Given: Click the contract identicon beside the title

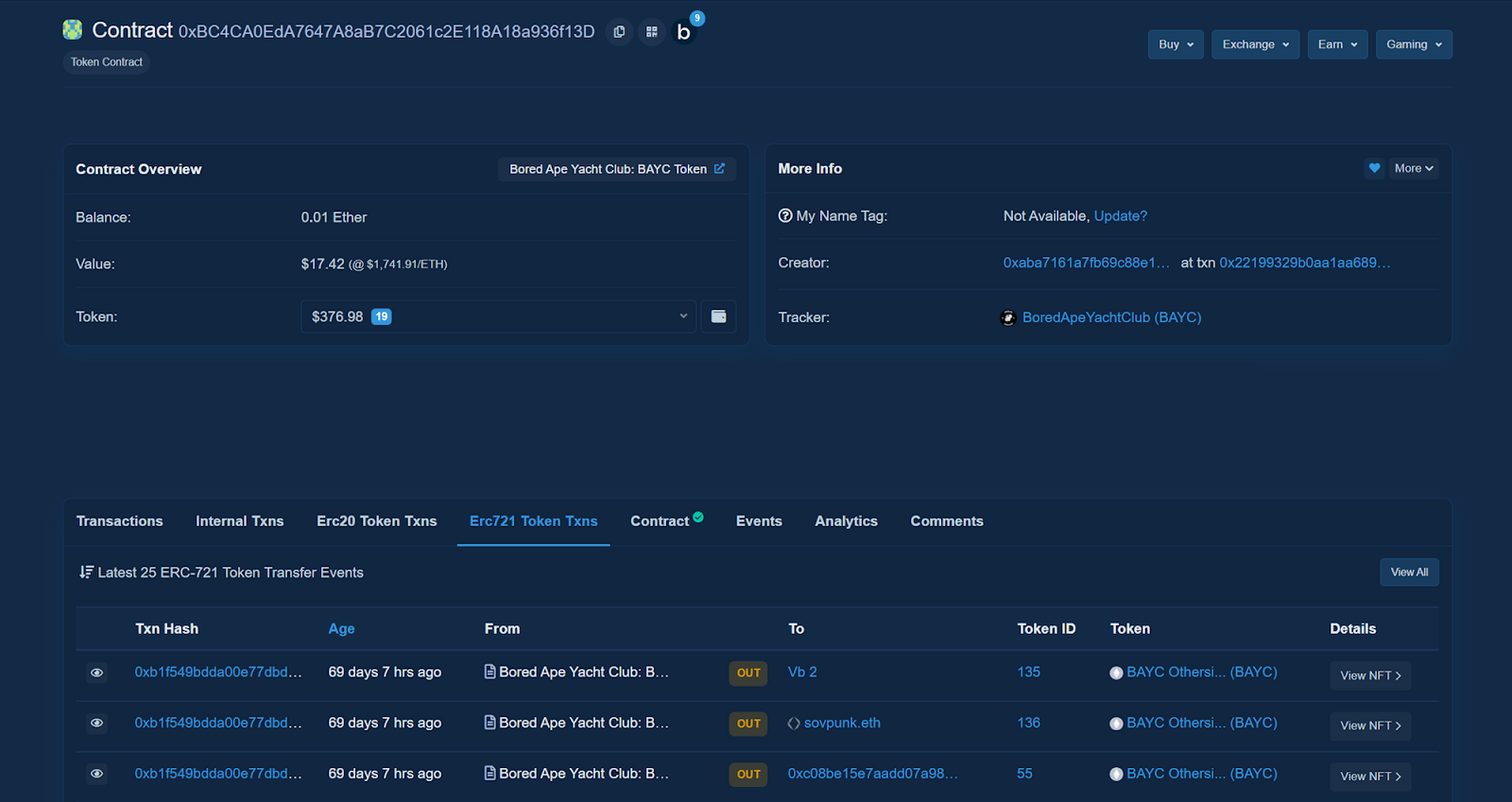Looking at the screenshot, I should [x=73, y=30].
